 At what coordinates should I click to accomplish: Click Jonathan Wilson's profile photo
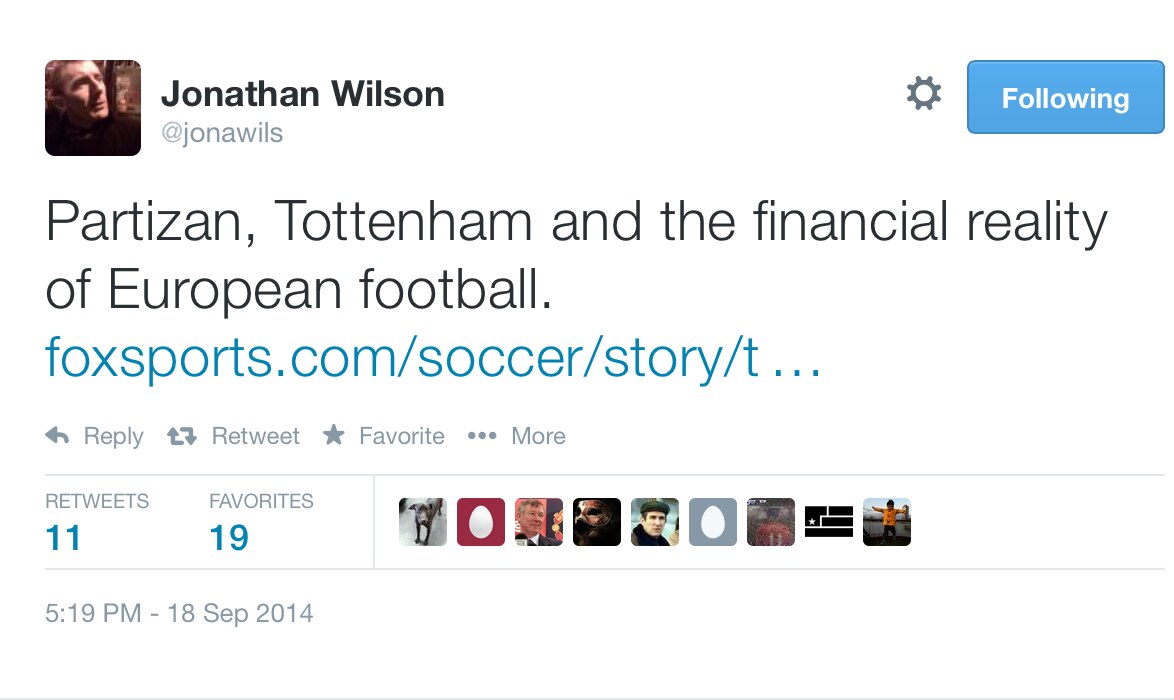[x=93, y=108]
